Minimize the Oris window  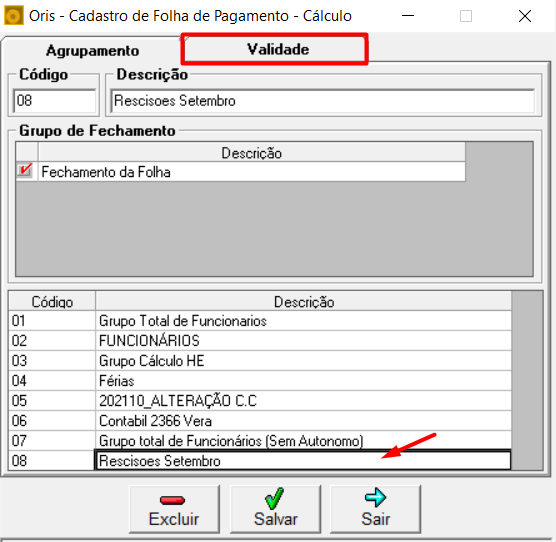click(408, 16)
